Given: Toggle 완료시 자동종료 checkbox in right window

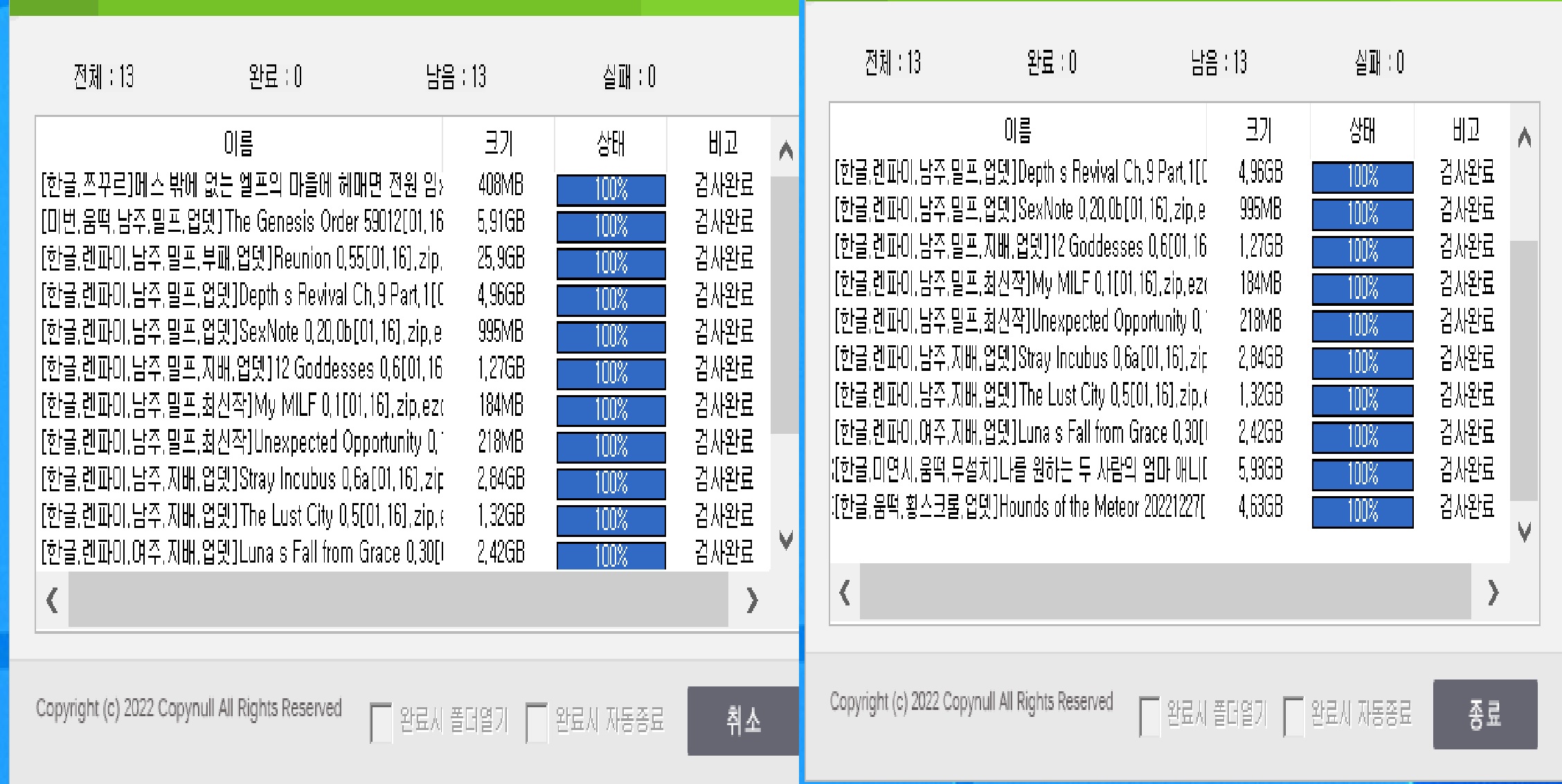Looking at the screenshot, I should (x=1293, y=716).
